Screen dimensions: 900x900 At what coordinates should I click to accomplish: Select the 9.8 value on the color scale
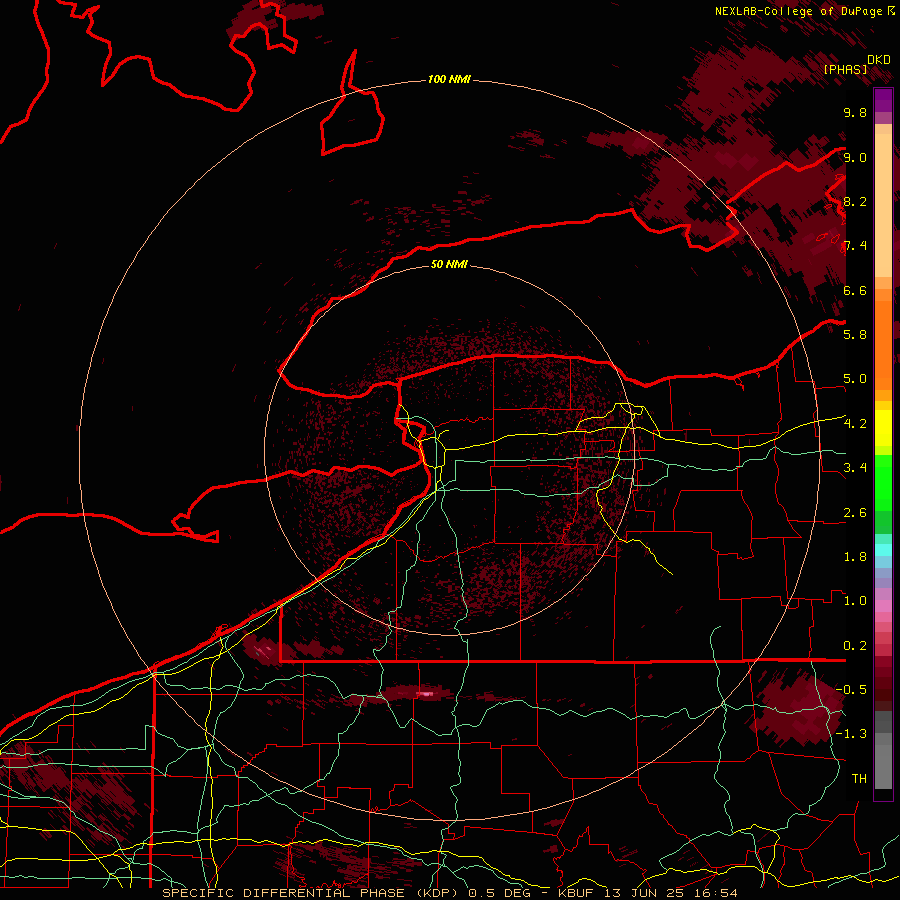pos(855,112)
